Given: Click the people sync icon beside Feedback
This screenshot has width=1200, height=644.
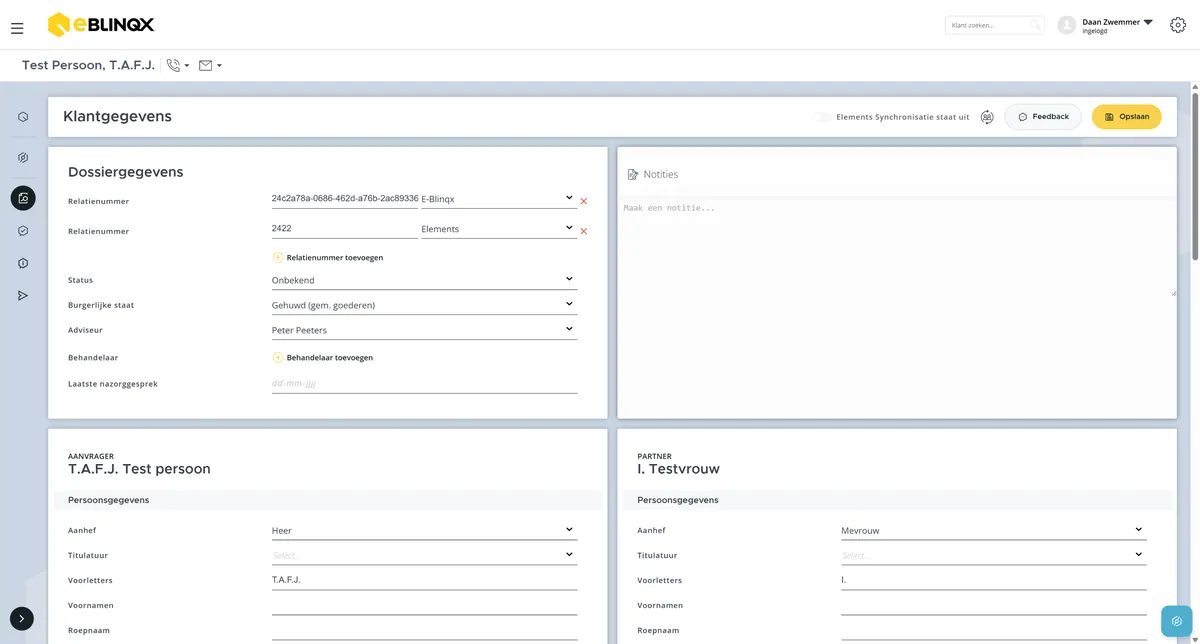Looking at the screenshot, I should tap(987, 117).
